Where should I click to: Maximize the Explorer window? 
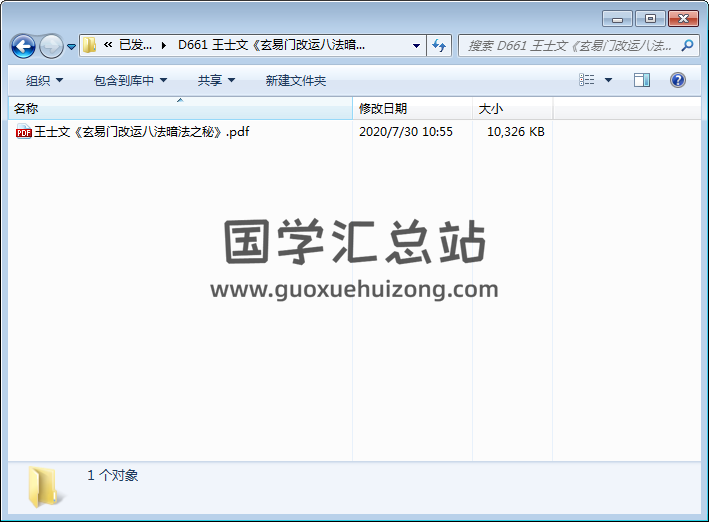[650, 19]
